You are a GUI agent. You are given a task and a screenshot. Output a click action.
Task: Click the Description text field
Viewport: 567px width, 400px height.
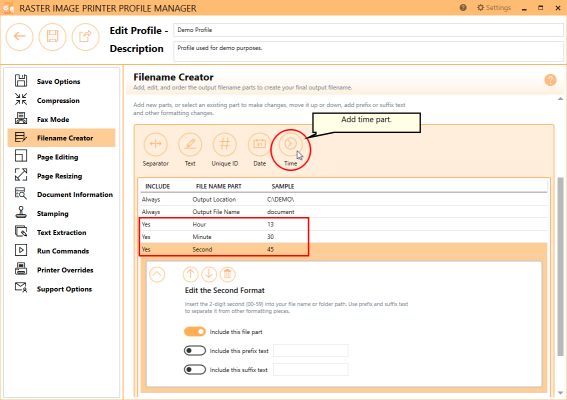click(x=368, y=52)
